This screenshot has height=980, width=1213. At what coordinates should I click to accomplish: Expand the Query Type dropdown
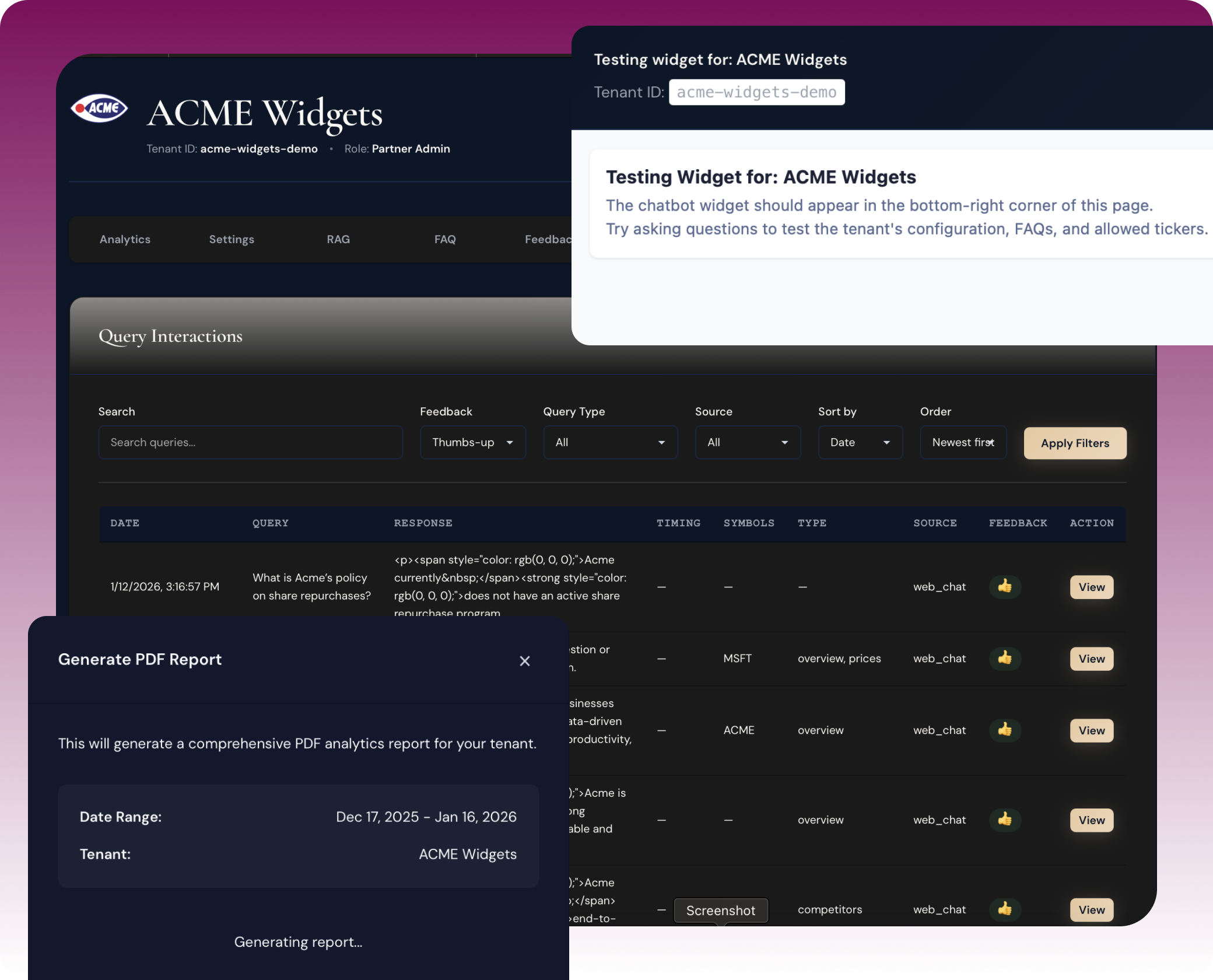[x=609, y=442]
